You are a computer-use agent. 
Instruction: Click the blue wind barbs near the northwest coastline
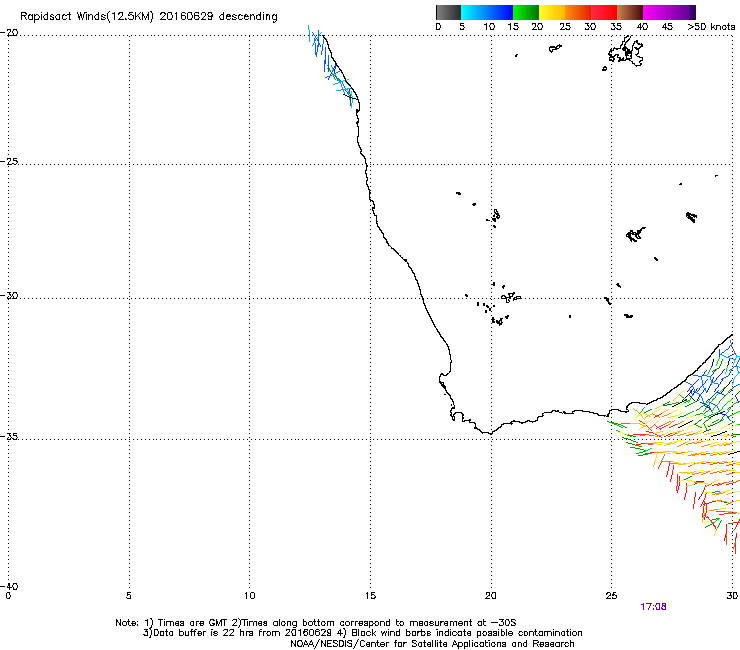point(330,66)
